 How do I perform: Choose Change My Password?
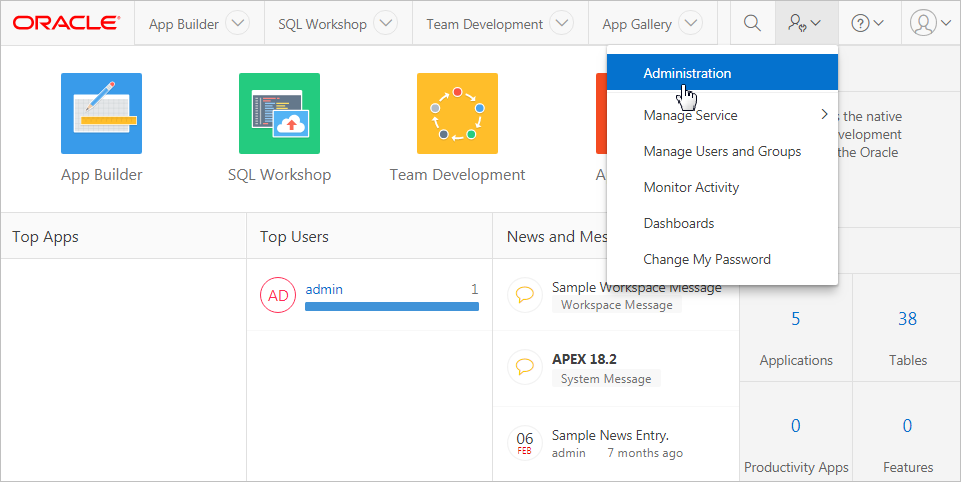tap(722, 259)
